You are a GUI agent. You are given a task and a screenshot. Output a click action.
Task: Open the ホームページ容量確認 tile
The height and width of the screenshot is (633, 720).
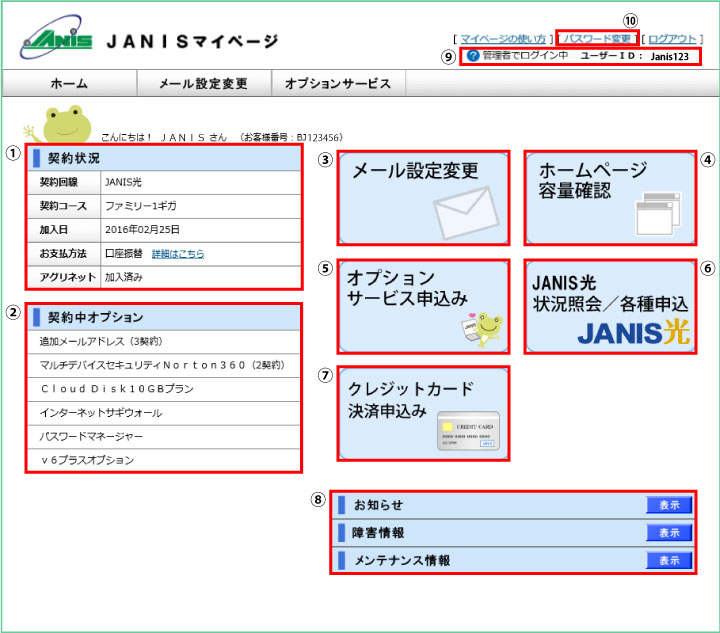pyautogui.click(x=610, y=198)
